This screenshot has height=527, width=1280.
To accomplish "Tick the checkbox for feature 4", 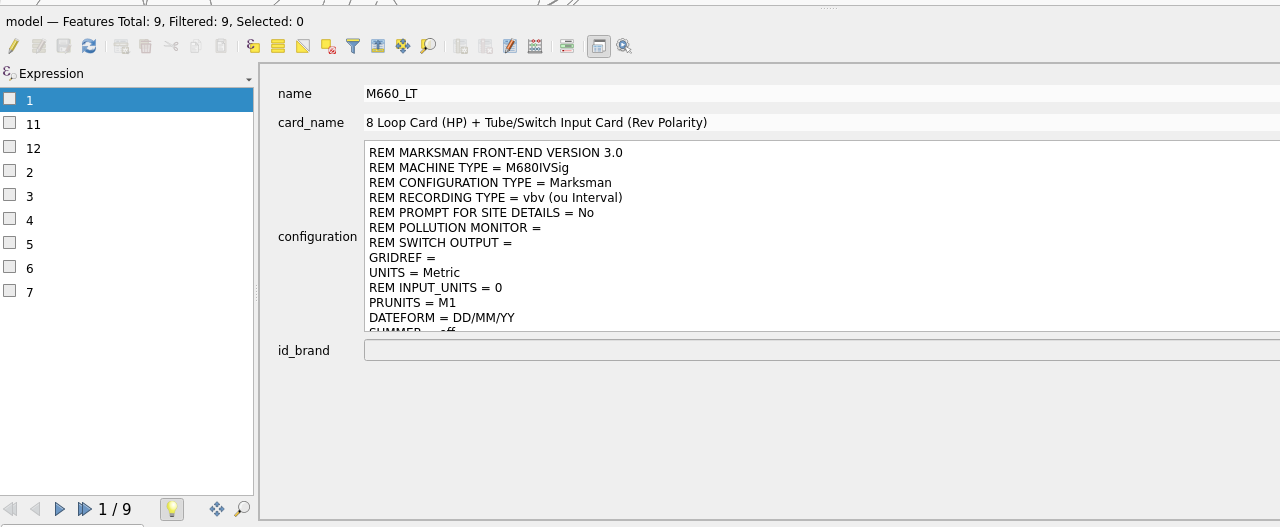I will click(9, 219).
